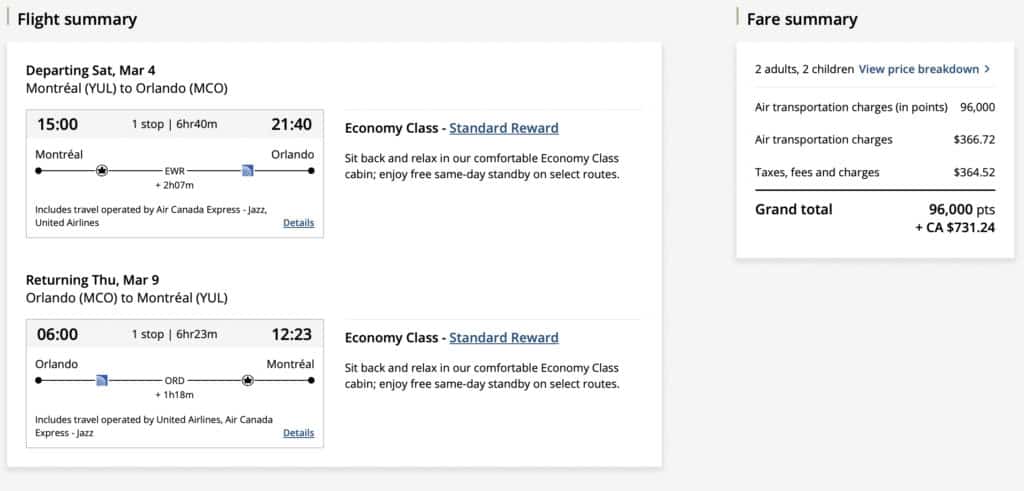Expand the chevron beside View price breakdown
The height and width of the screenshot is (491, 1024).
pos(988,69)
